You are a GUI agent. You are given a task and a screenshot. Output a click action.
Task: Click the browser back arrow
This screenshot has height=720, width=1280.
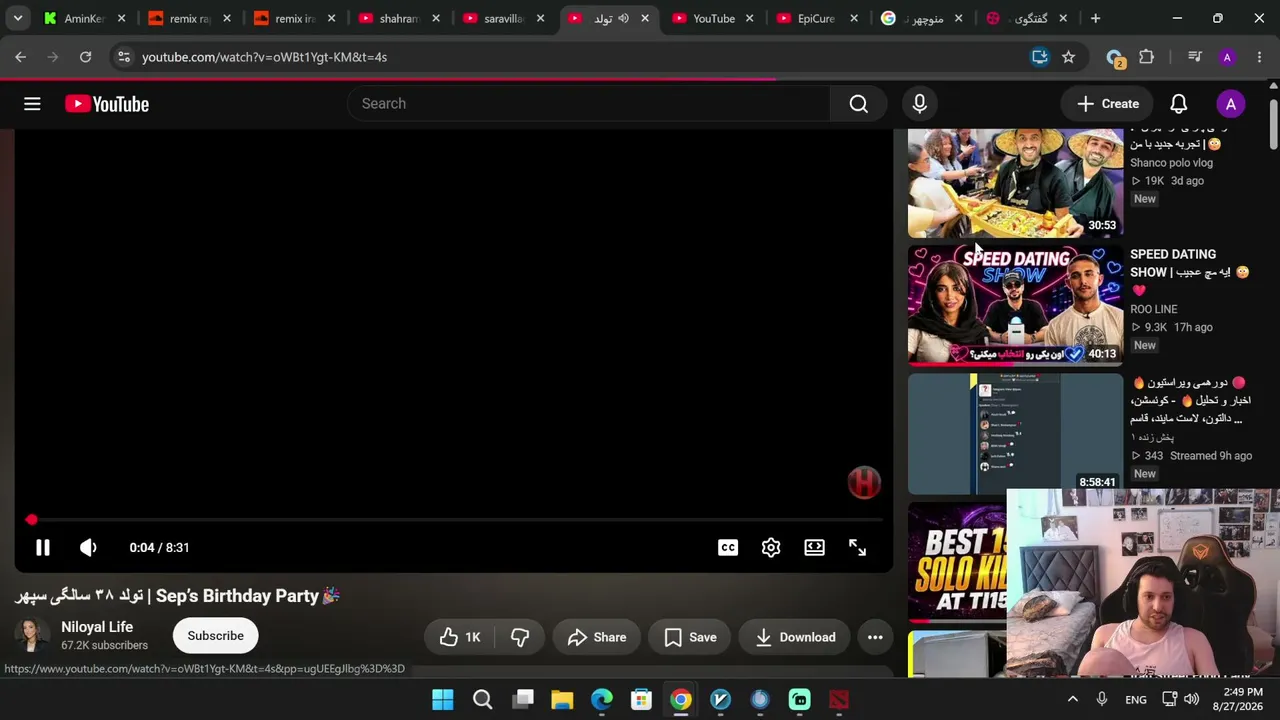(x=20, y=57)
